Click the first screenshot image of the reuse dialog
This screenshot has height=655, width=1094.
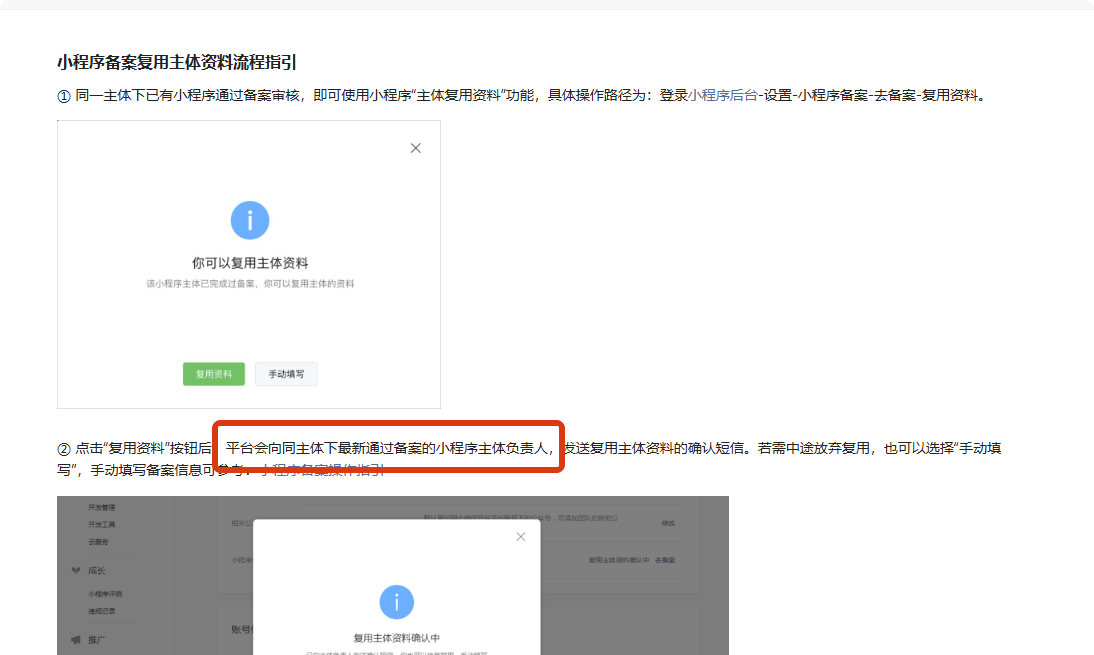coord(249,264)
